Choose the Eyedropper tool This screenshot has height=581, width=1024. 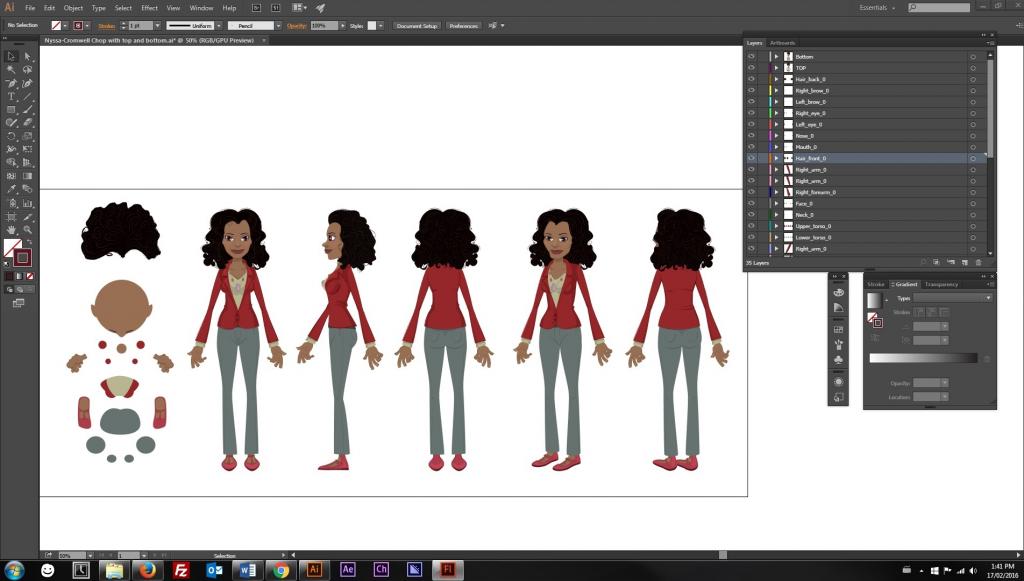pos(11,189)
